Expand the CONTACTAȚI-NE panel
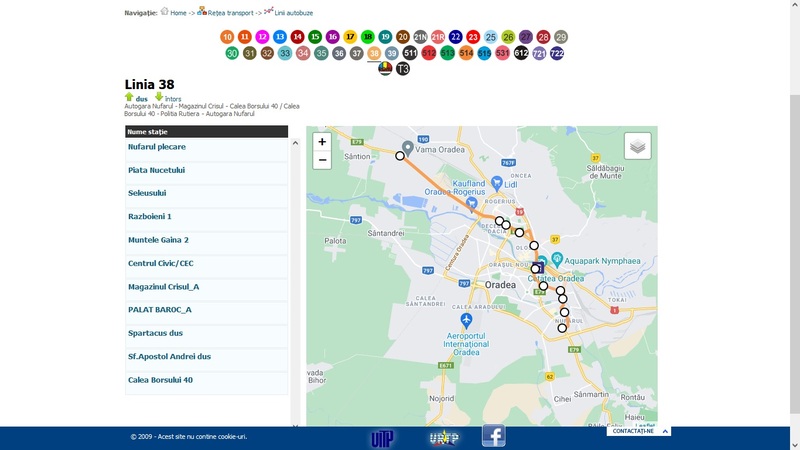Screen dimensions: 800x450 [x=638, y=431]
